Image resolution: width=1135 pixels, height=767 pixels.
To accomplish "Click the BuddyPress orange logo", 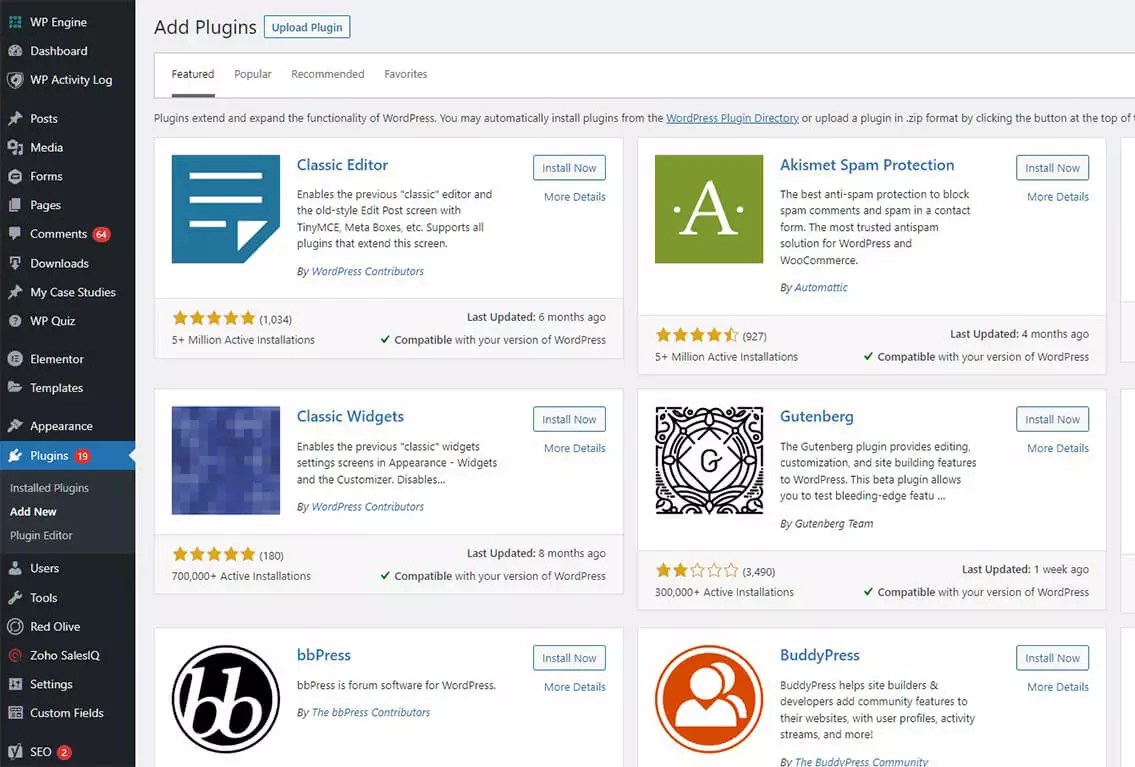I will click(709, 699).
